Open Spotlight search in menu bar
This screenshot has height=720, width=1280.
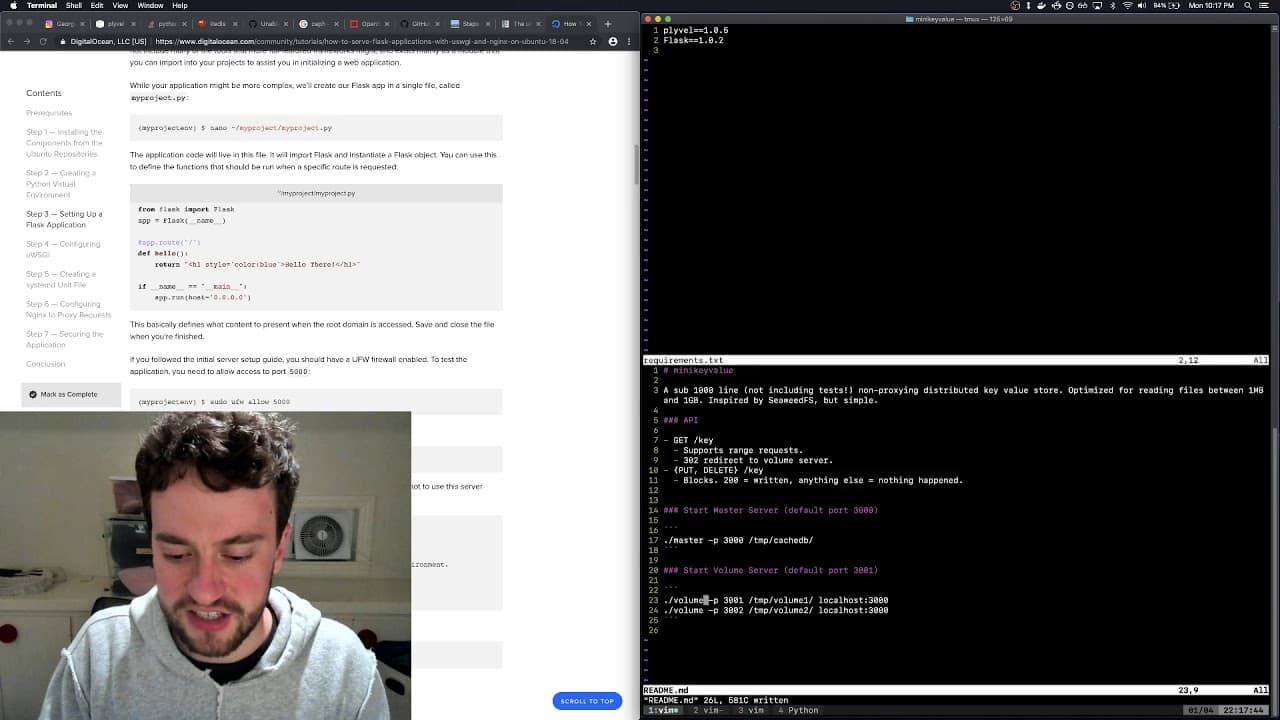click(1247, 5)
